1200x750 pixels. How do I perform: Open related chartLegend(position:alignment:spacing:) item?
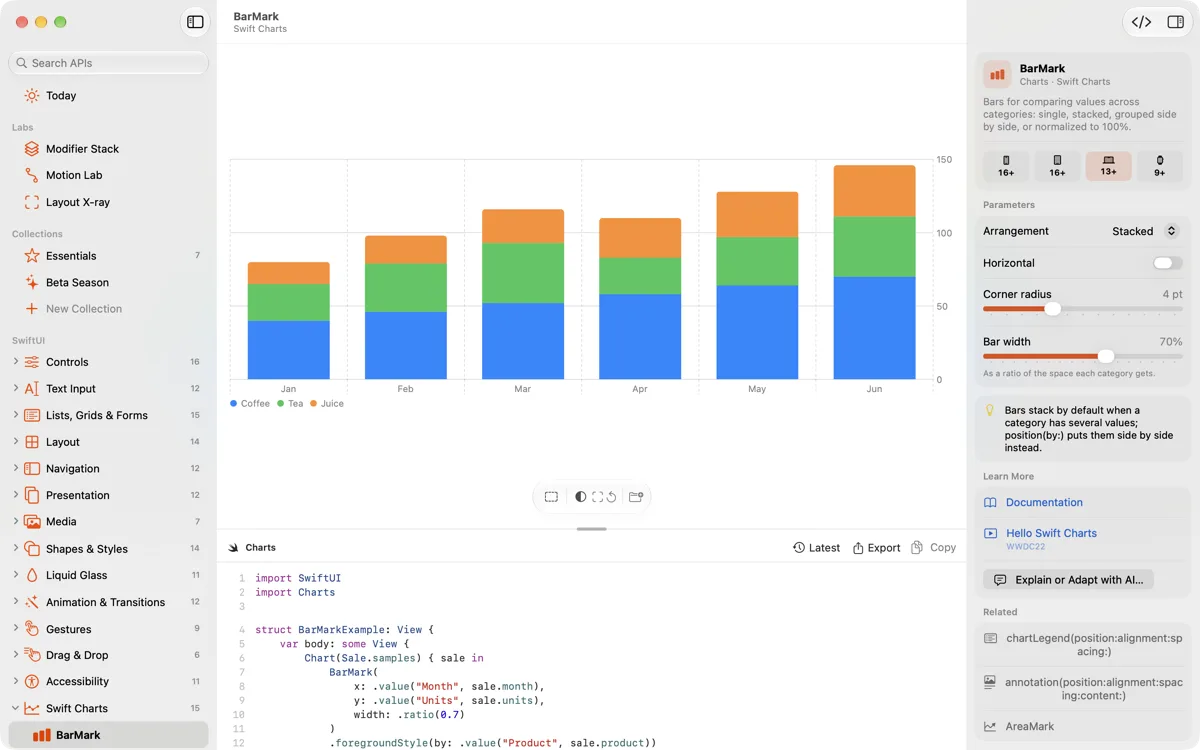tap(1083, 645)
